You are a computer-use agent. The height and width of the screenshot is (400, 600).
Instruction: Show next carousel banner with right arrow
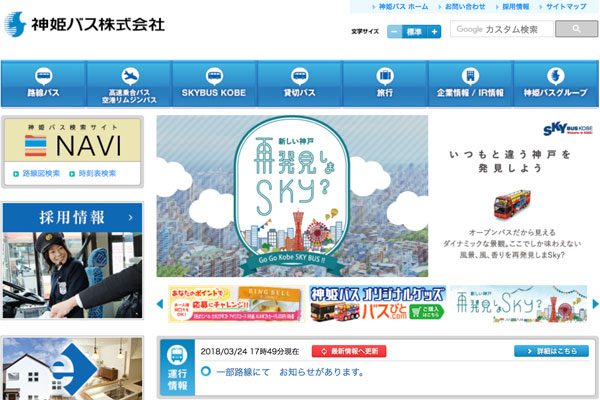[x=595, y=304]
